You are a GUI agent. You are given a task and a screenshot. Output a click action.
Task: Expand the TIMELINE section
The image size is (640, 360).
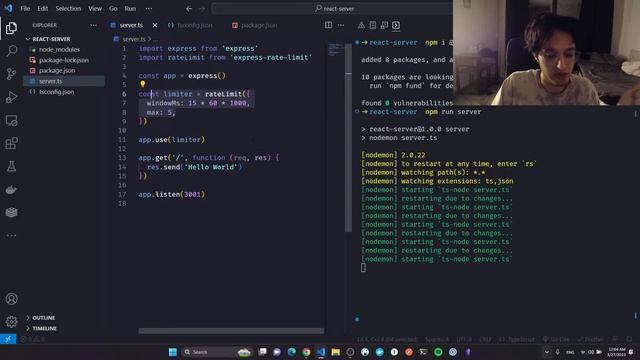click(x=44, y=328)
